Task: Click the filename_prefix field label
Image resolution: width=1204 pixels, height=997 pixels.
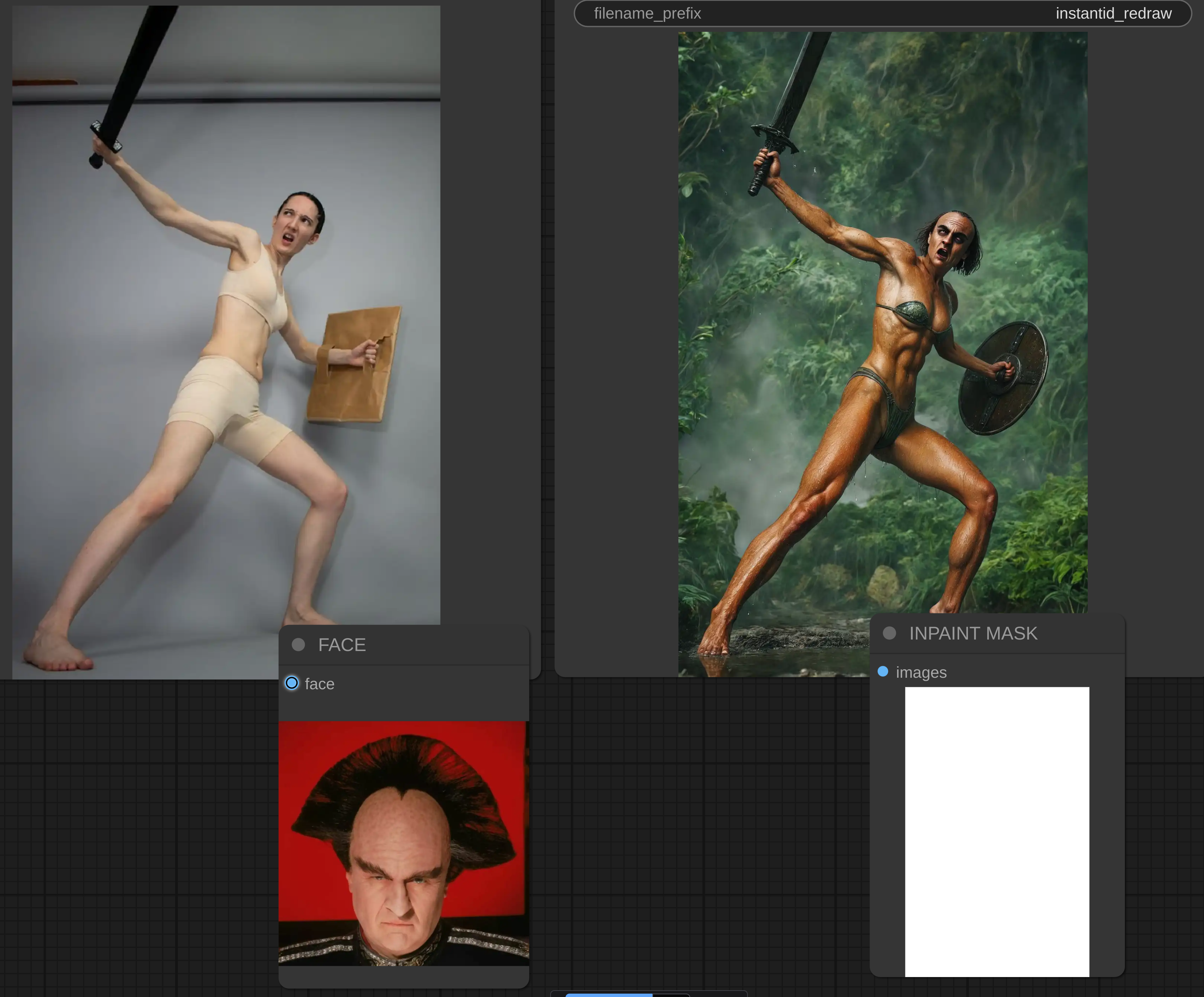Action: 647,13
